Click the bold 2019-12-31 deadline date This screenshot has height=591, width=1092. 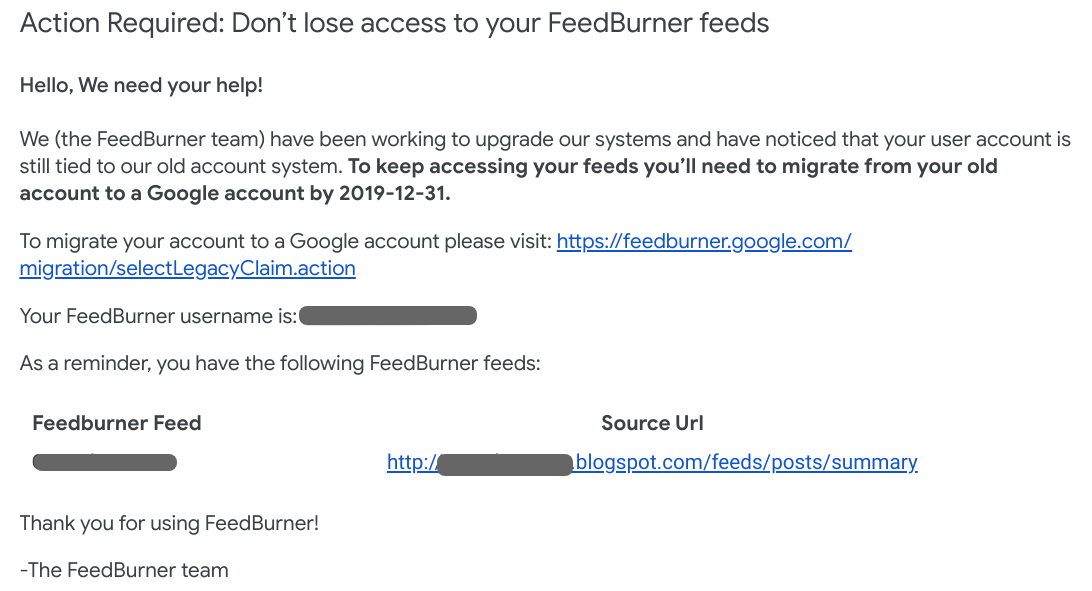tap(394, 194)
